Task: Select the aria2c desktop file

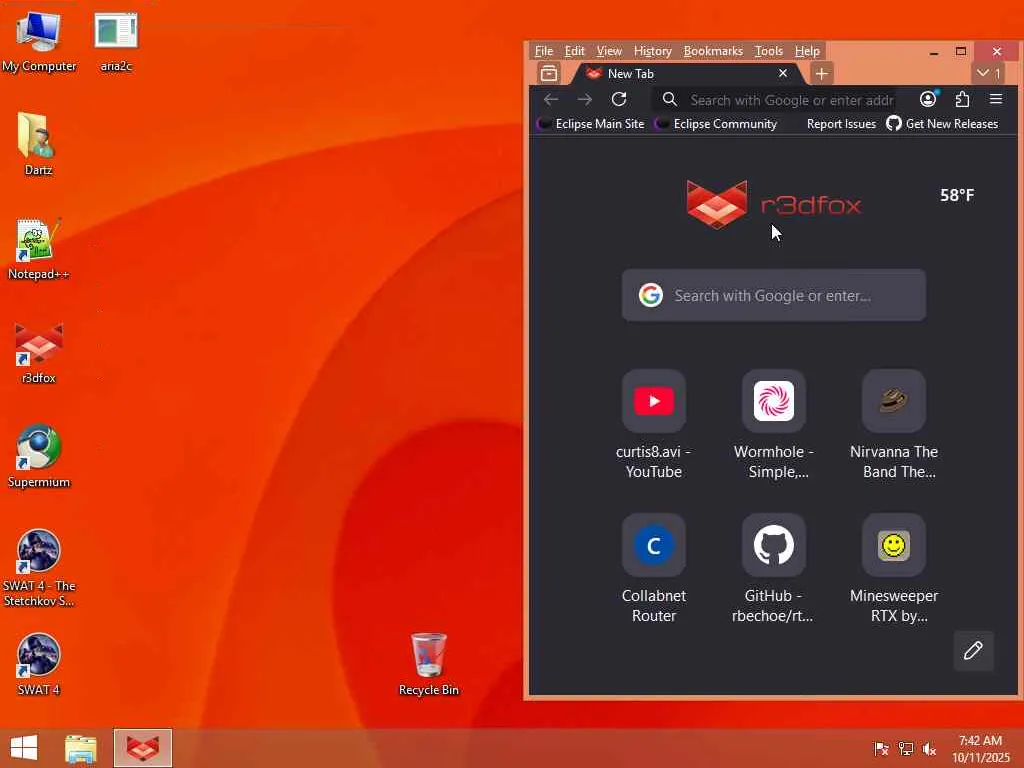Action: 116,40
